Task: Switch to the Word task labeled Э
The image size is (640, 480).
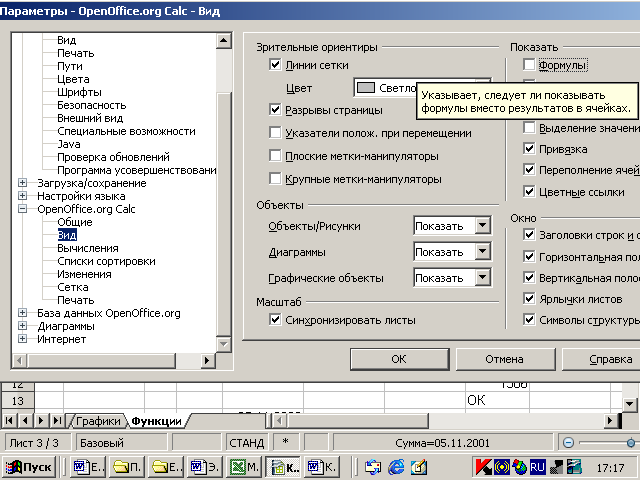Action: (x=206, y=467)
